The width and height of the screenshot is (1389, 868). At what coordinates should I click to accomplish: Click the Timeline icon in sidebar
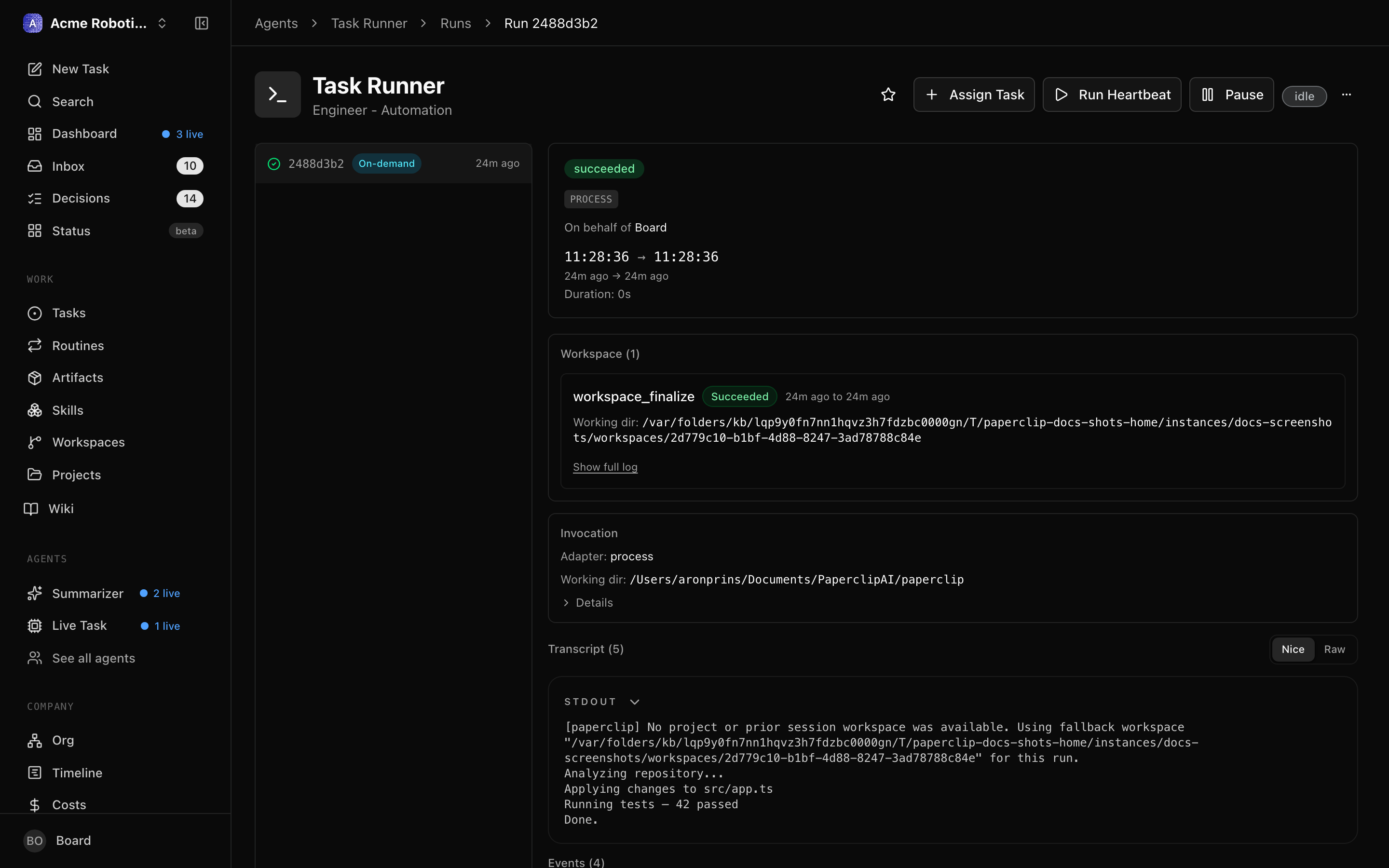click(x=34, y=773)
